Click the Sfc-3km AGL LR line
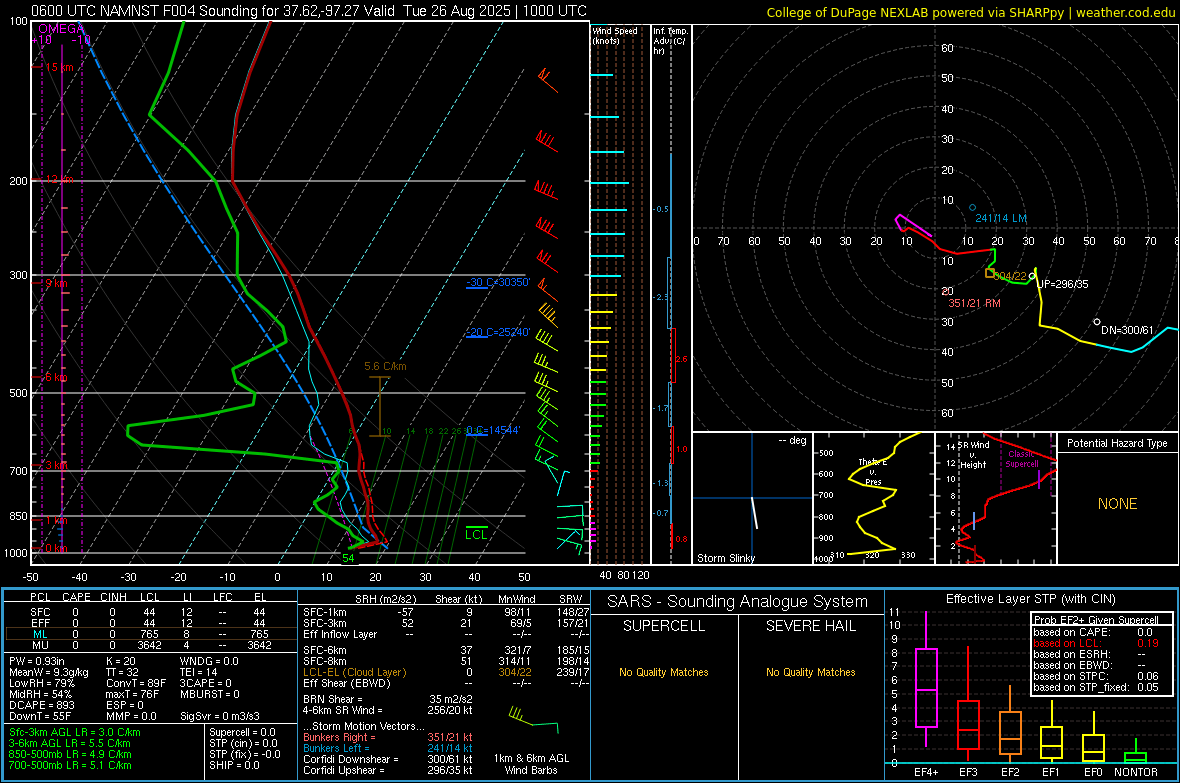Image resolution: width=1180 pixels, height=783 pixels. coord(75,733)
